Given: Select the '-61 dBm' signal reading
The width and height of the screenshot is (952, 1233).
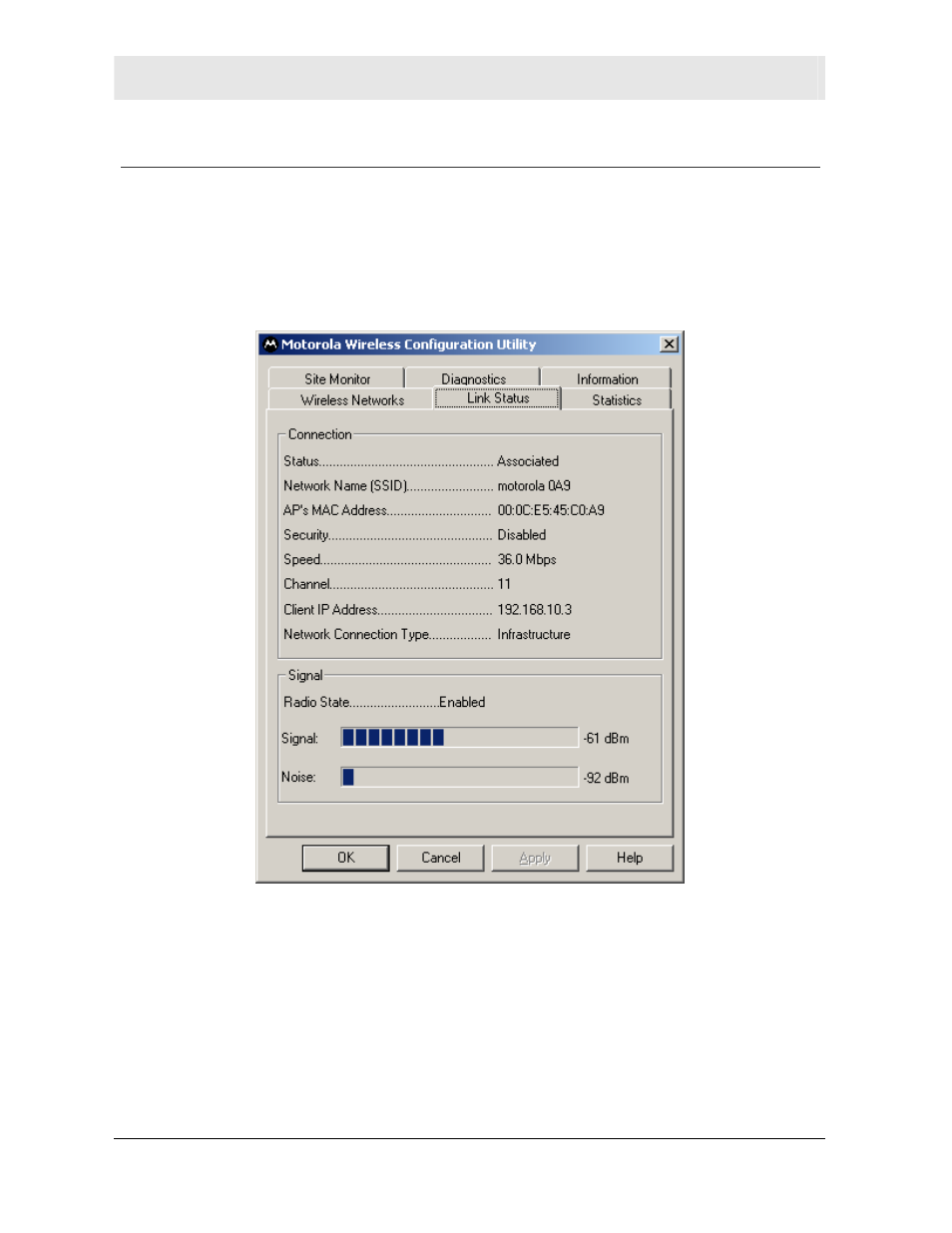Looking at the screenshot, I should (x=607, y=739).
